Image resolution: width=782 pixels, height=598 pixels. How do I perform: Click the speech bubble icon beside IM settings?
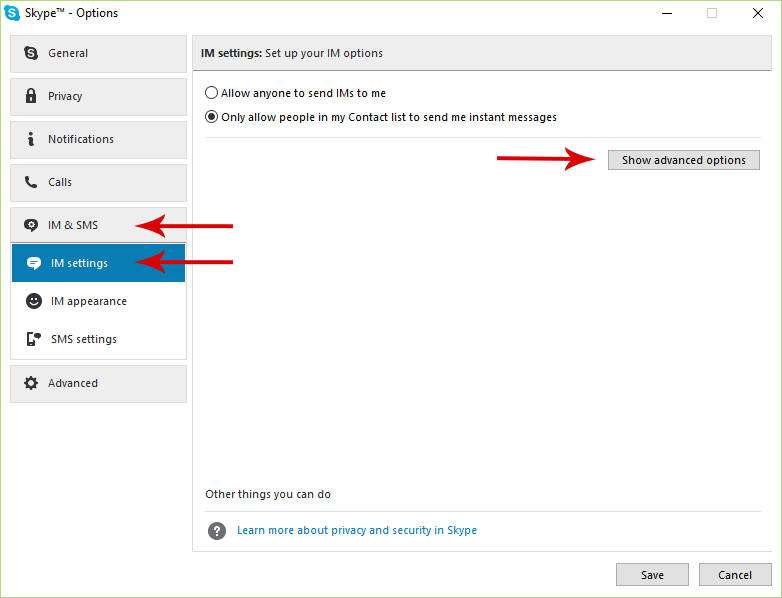[34, 263]
